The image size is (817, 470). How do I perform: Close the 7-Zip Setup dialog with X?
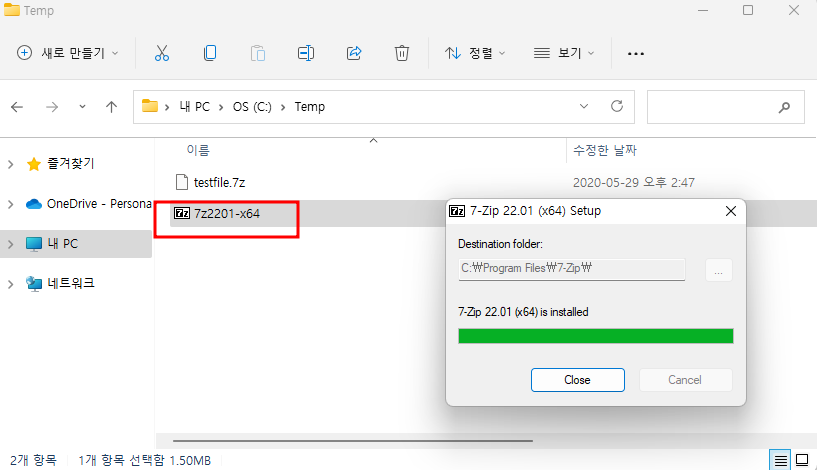coord(731,211)
